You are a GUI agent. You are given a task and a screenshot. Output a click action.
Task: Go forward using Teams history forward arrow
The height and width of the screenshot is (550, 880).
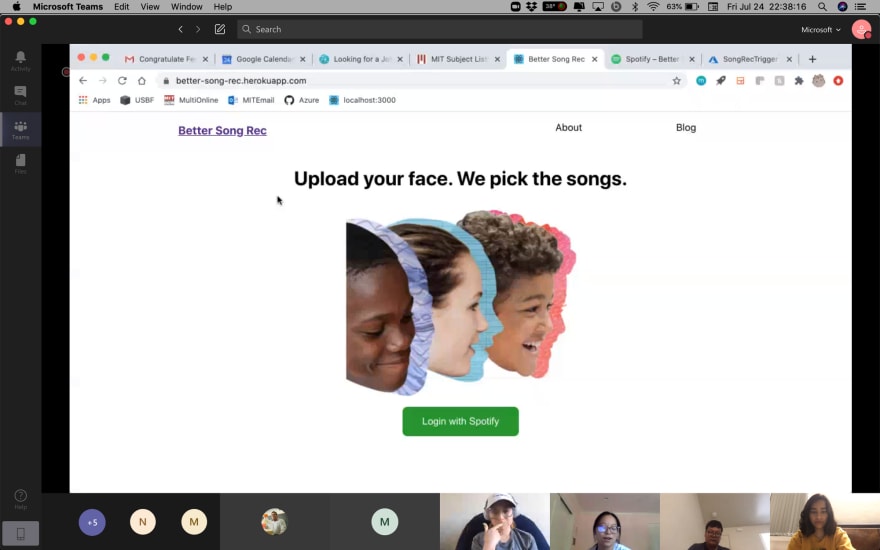coord(198,29)
